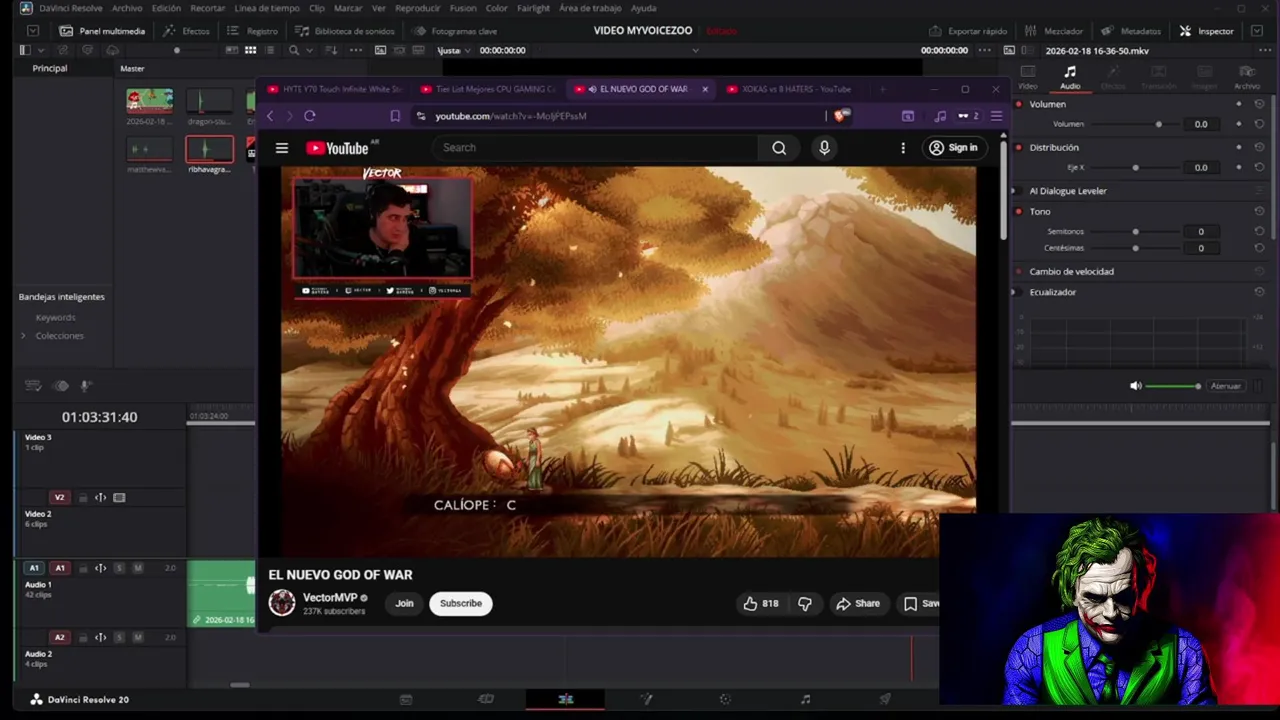Image resolution: width=1280 pixels, height=720 pixels.
Task: Open the Área de trabajo menu
Action: (590, 8)
